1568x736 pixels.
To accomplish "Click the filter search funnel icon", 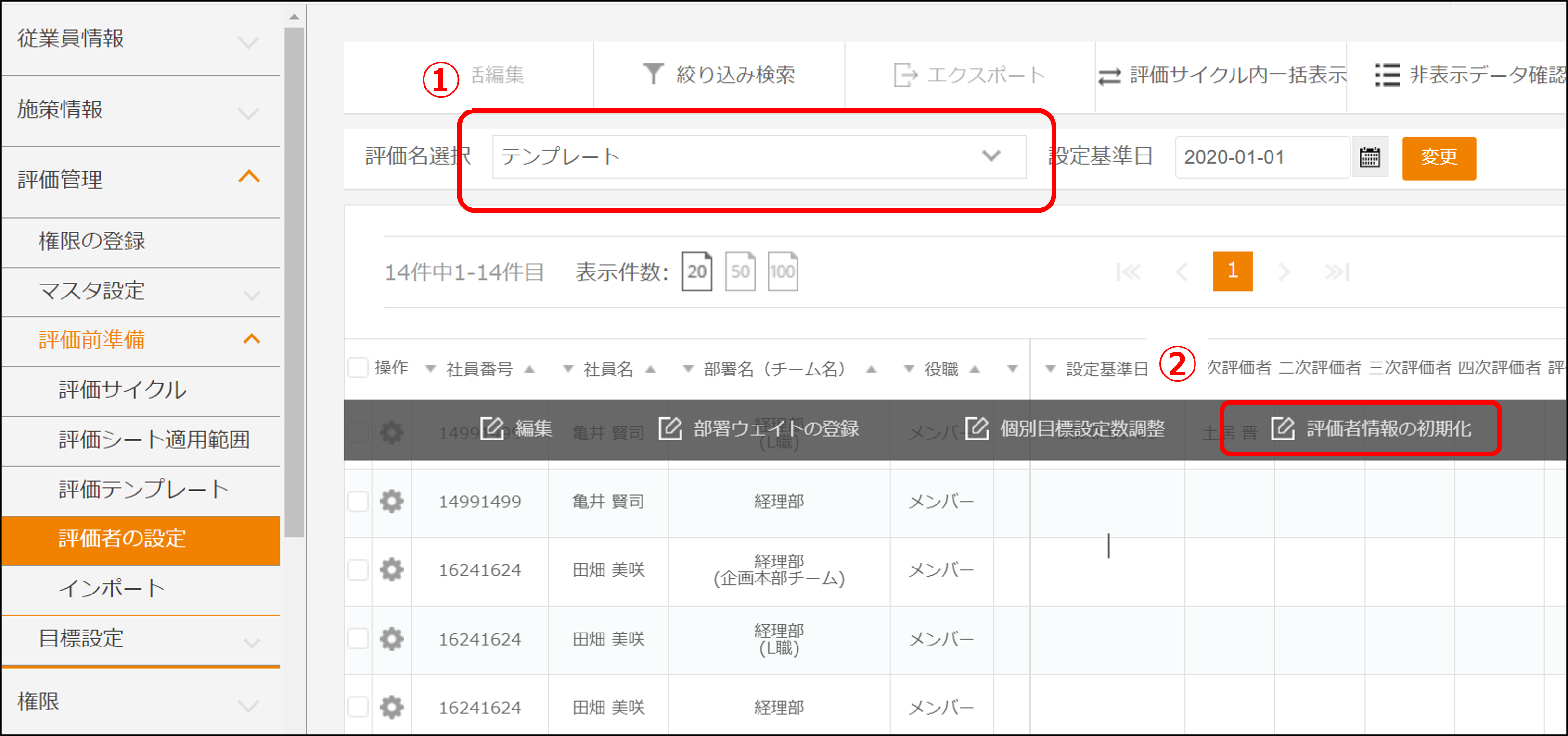I will click(x=653, y=74).
